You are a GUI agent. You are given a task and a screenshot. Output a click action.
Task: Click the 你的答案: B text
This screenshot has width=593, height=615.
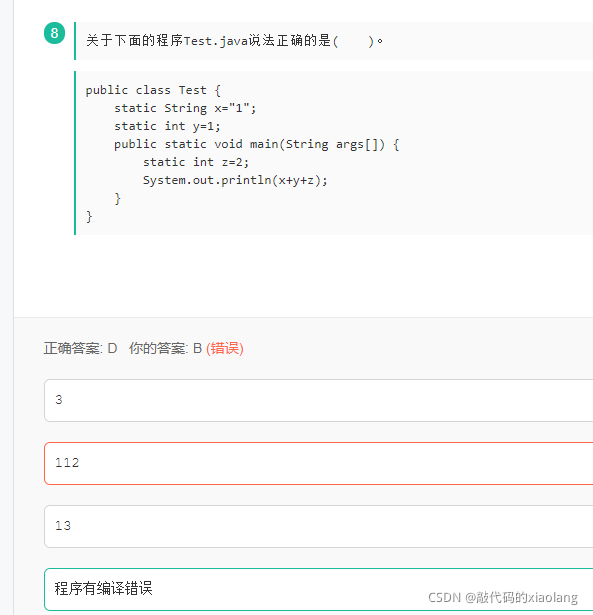[x=165, y=348]
